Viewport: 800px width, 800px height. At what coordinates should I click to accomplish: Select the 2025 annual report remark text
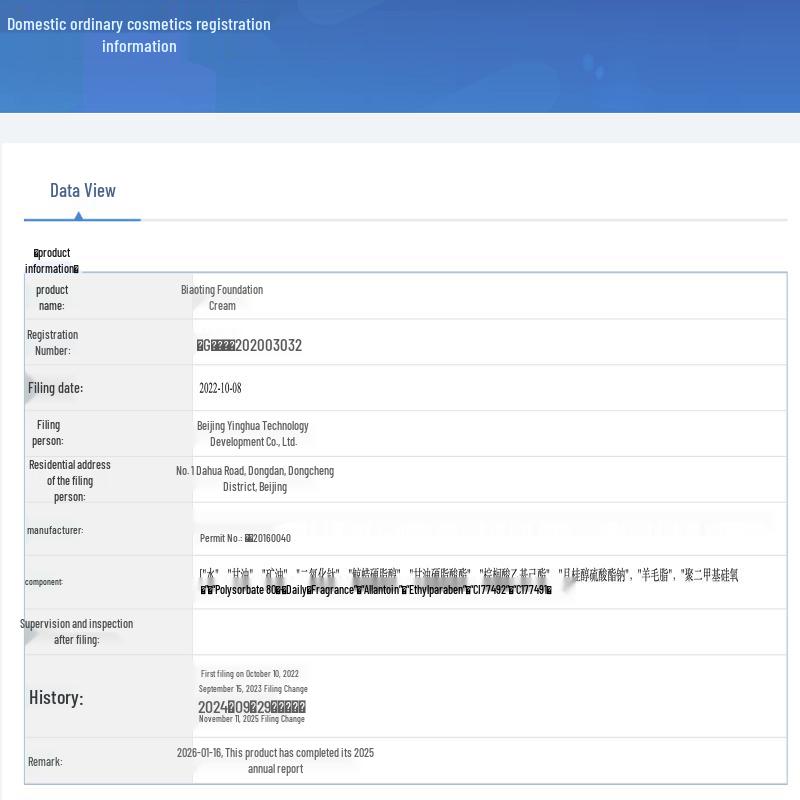tap(276, 761)
